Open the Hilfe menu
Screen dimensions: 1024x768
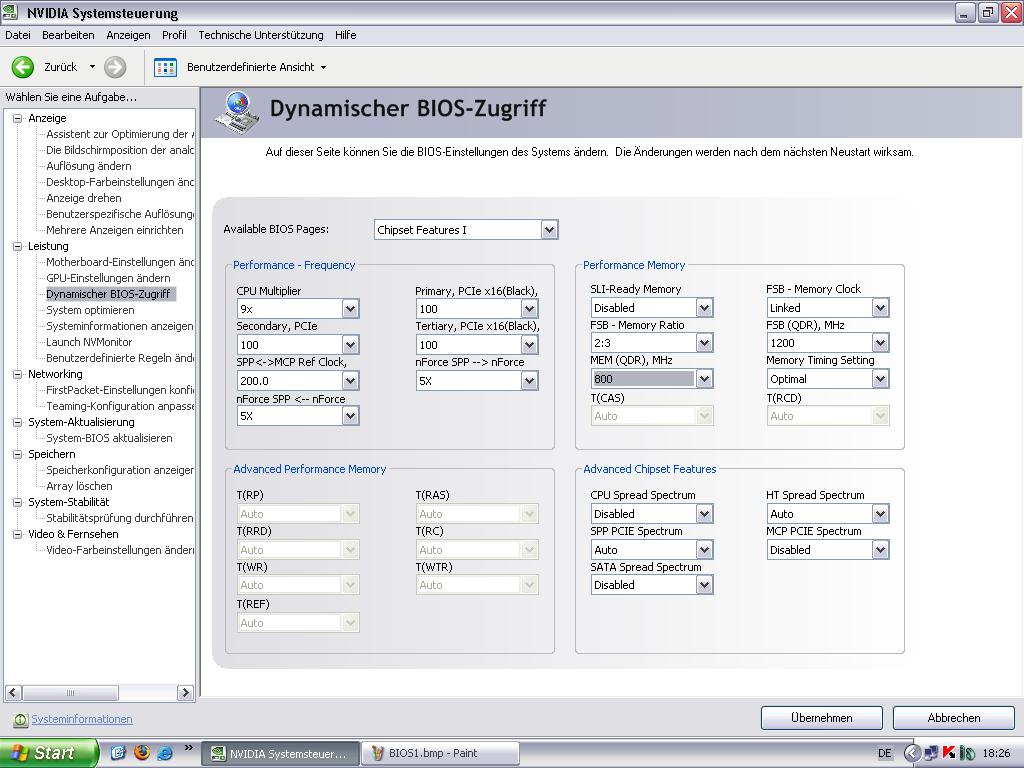tap(345, 35)
